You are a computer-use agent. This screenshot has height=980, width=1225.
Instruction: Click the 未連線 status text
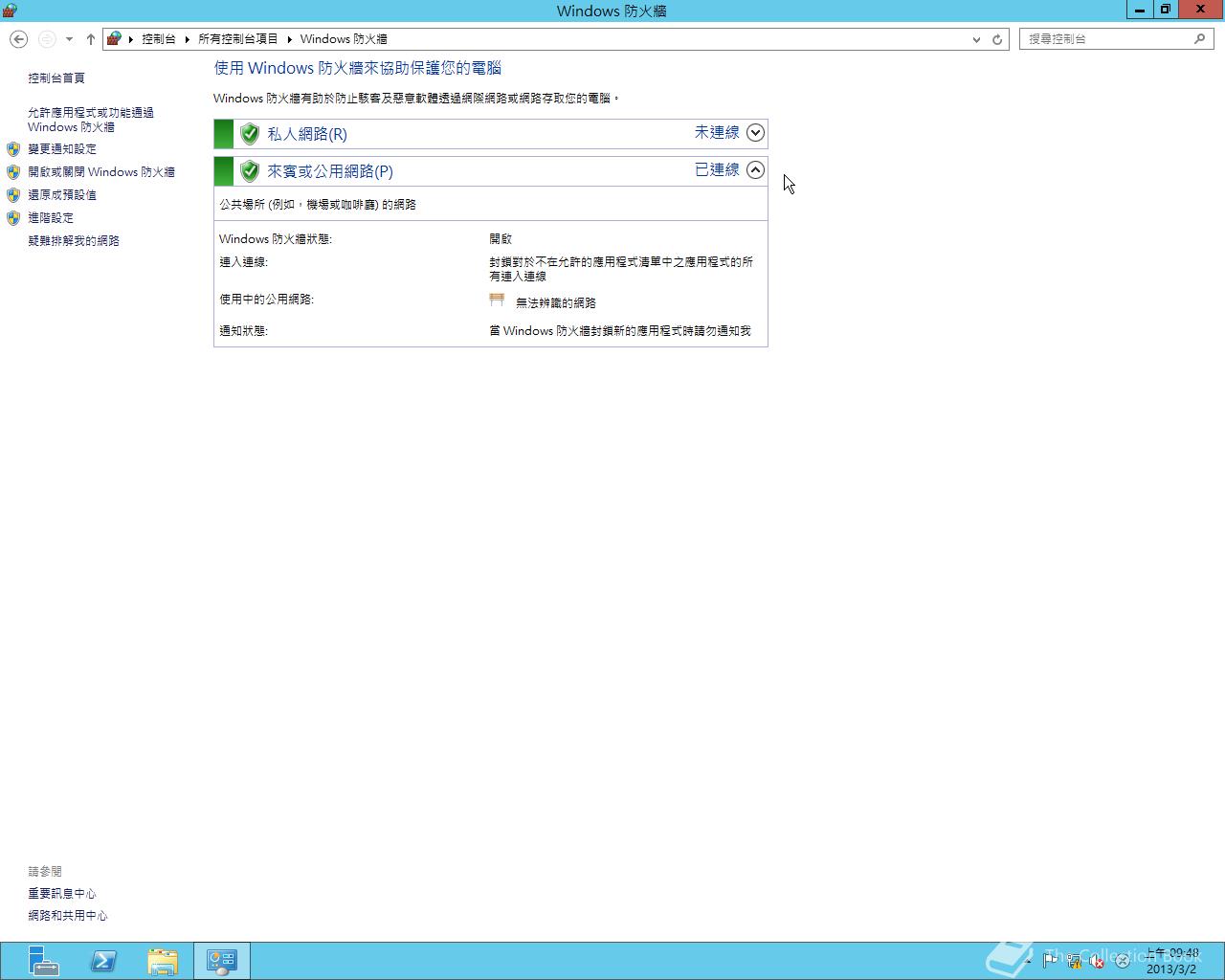click(x=717, y=133)
